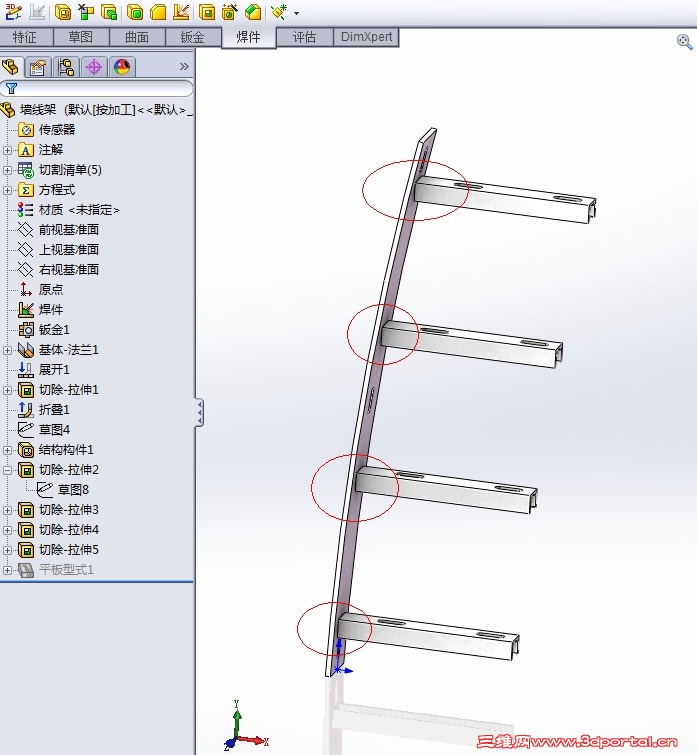Expand the 注解 folder
The image size is (697, 755).
point(7,150)
